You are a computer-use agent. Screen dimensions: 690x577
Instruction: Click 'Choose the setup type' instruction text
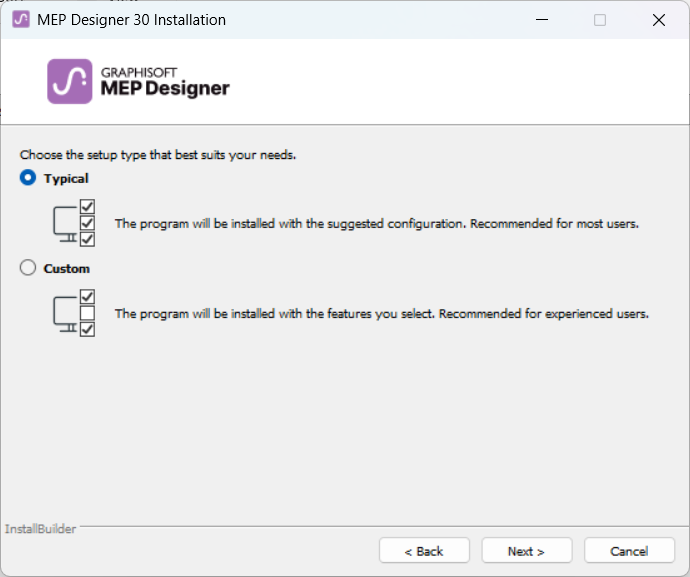click(x=158, y=155)
